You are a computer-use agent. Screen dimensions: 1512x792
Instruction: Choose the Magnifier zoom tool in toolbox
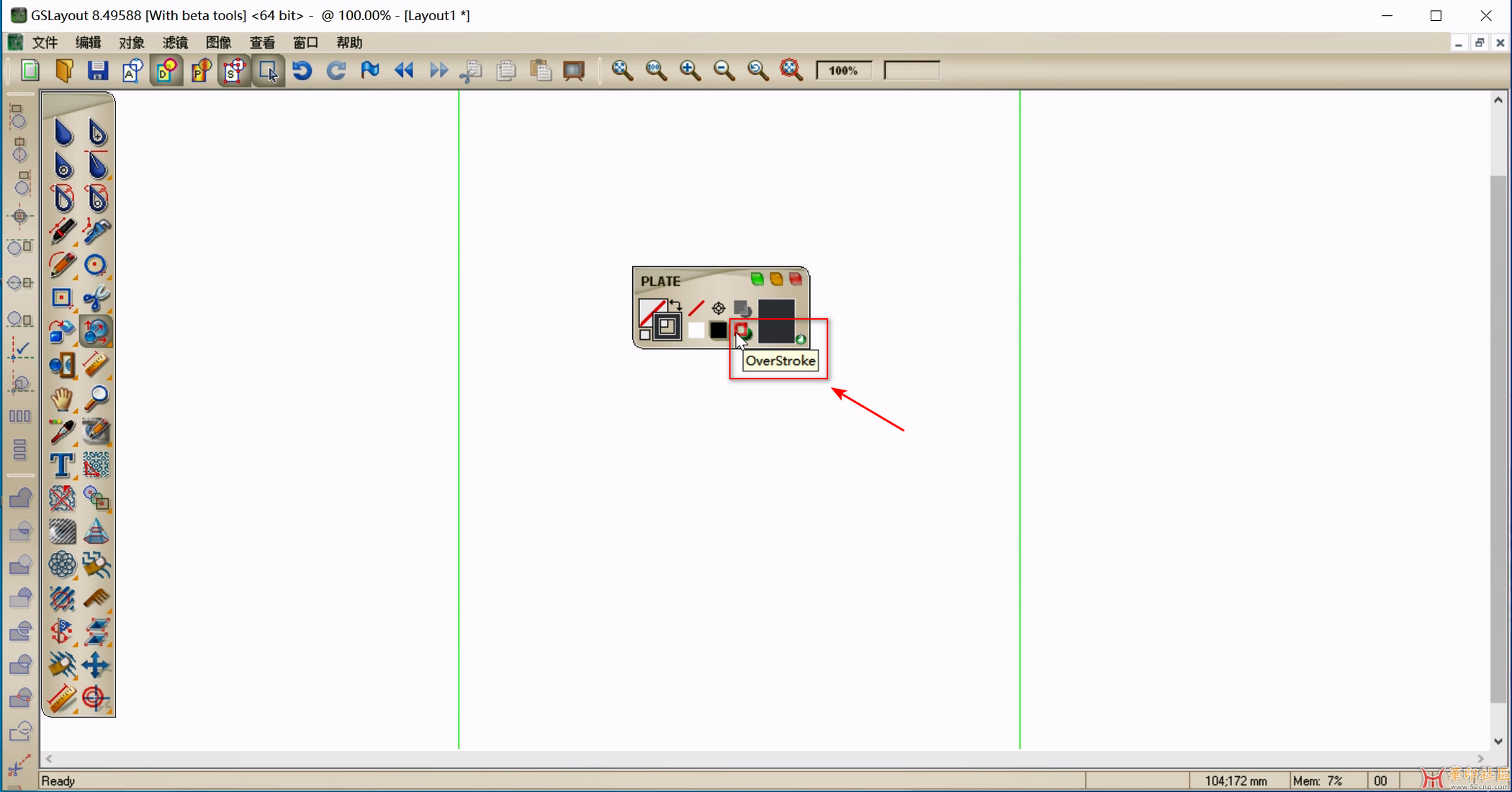tap(96, 398)
